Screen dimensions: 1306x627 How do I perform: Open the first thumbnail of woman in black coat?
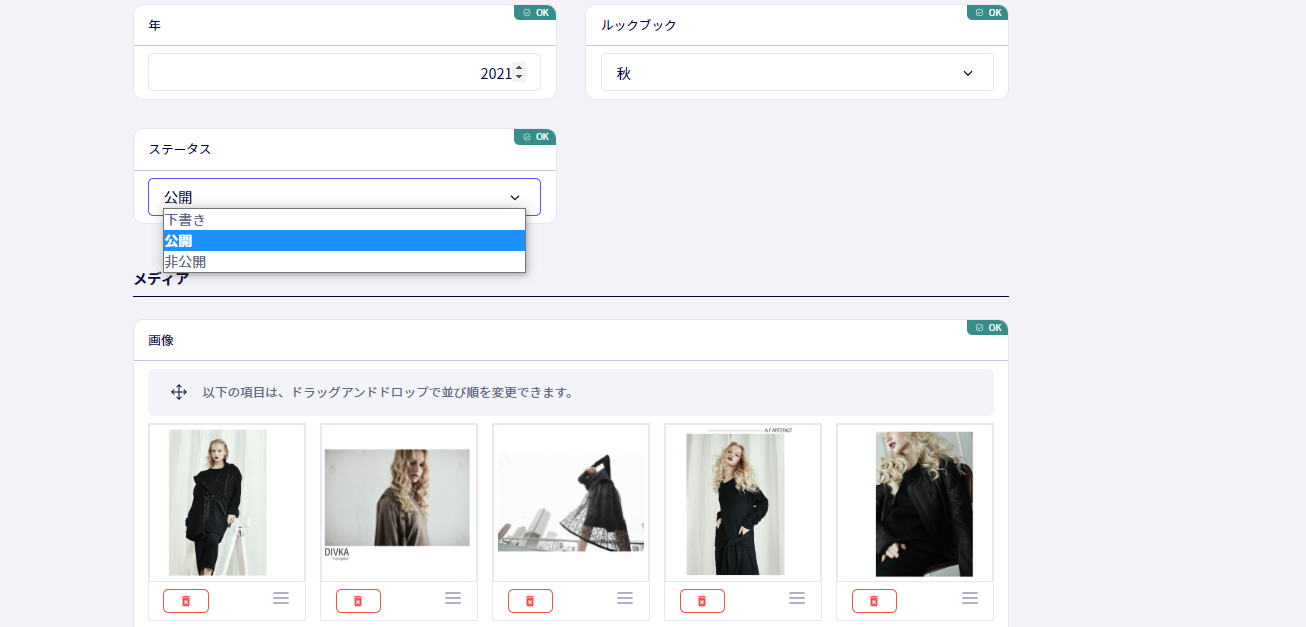pos(227,503)
